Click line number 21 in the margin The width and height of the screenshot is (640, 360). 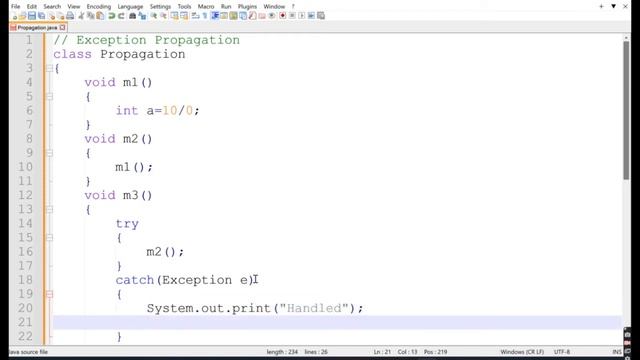point(25,322)
